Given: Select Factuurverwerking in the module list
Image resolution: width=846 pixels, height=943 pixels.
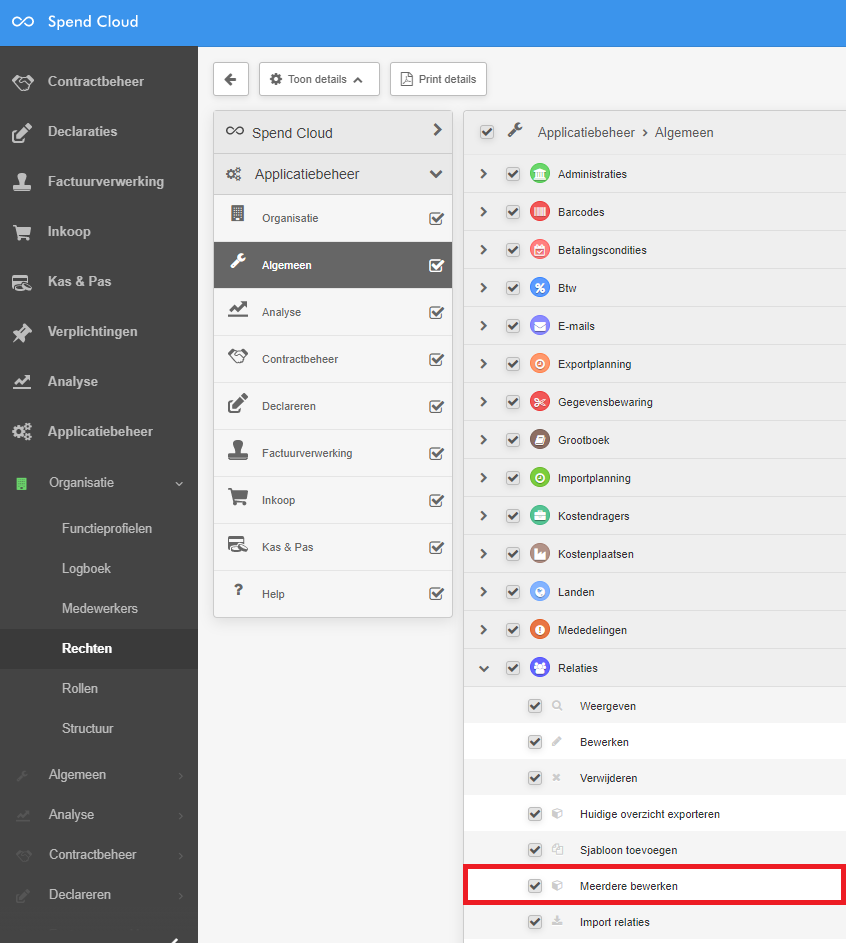Looking at the screenshot, I should [333, 453].
